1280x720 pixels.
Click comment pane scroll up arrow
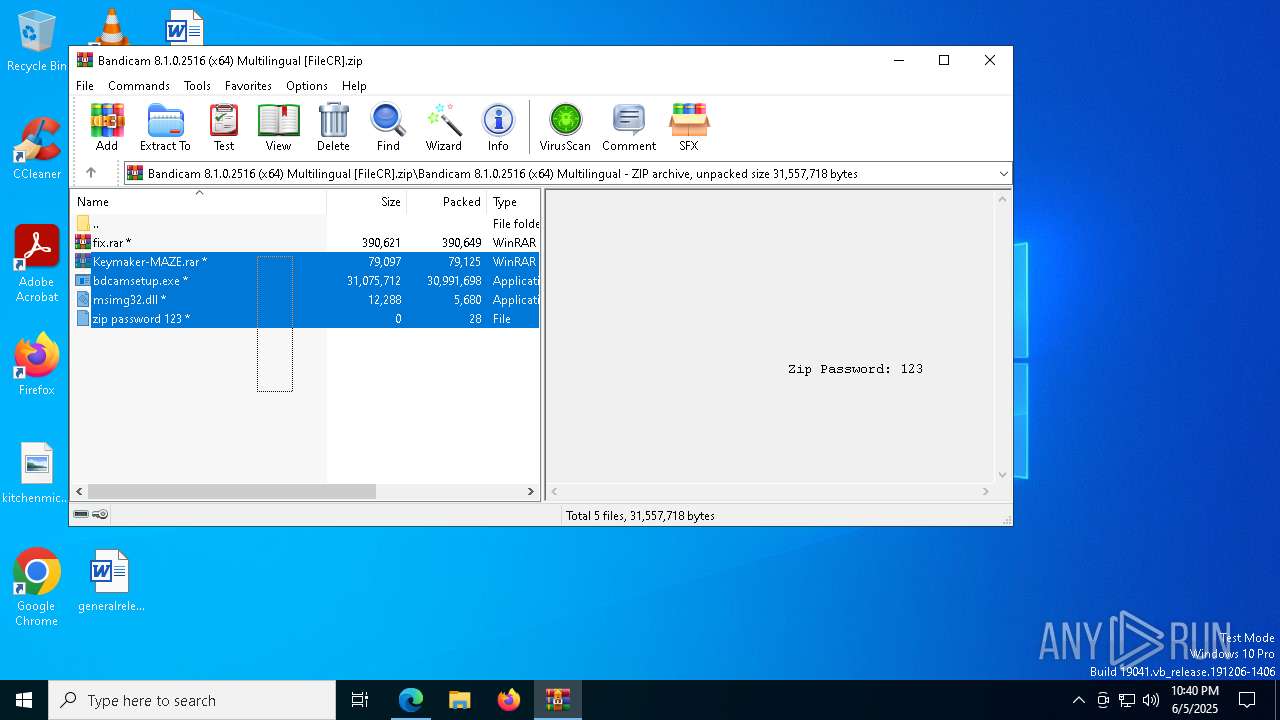click(1002, 198)
